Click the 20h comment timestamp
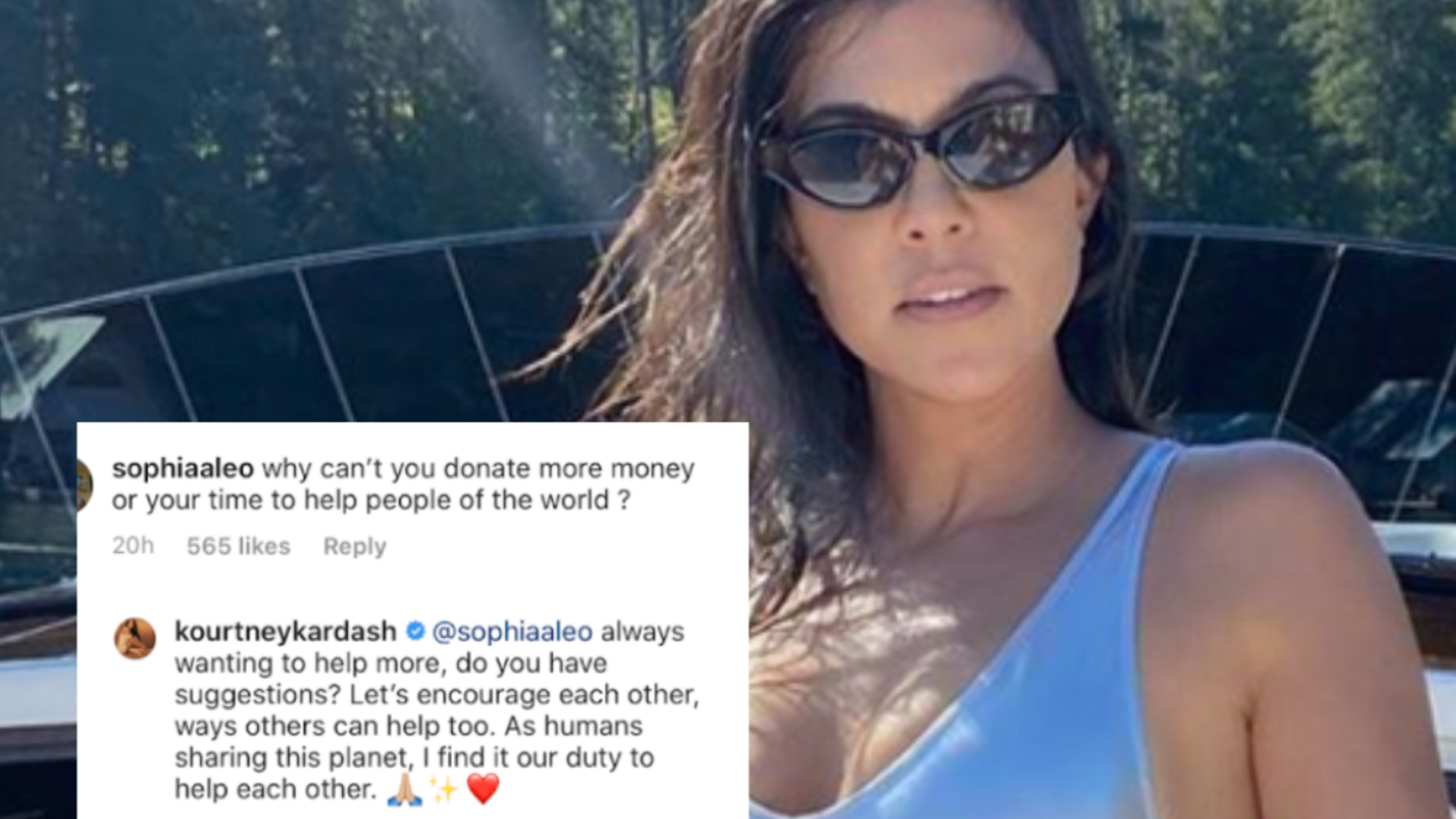 (x=133, y=546)
